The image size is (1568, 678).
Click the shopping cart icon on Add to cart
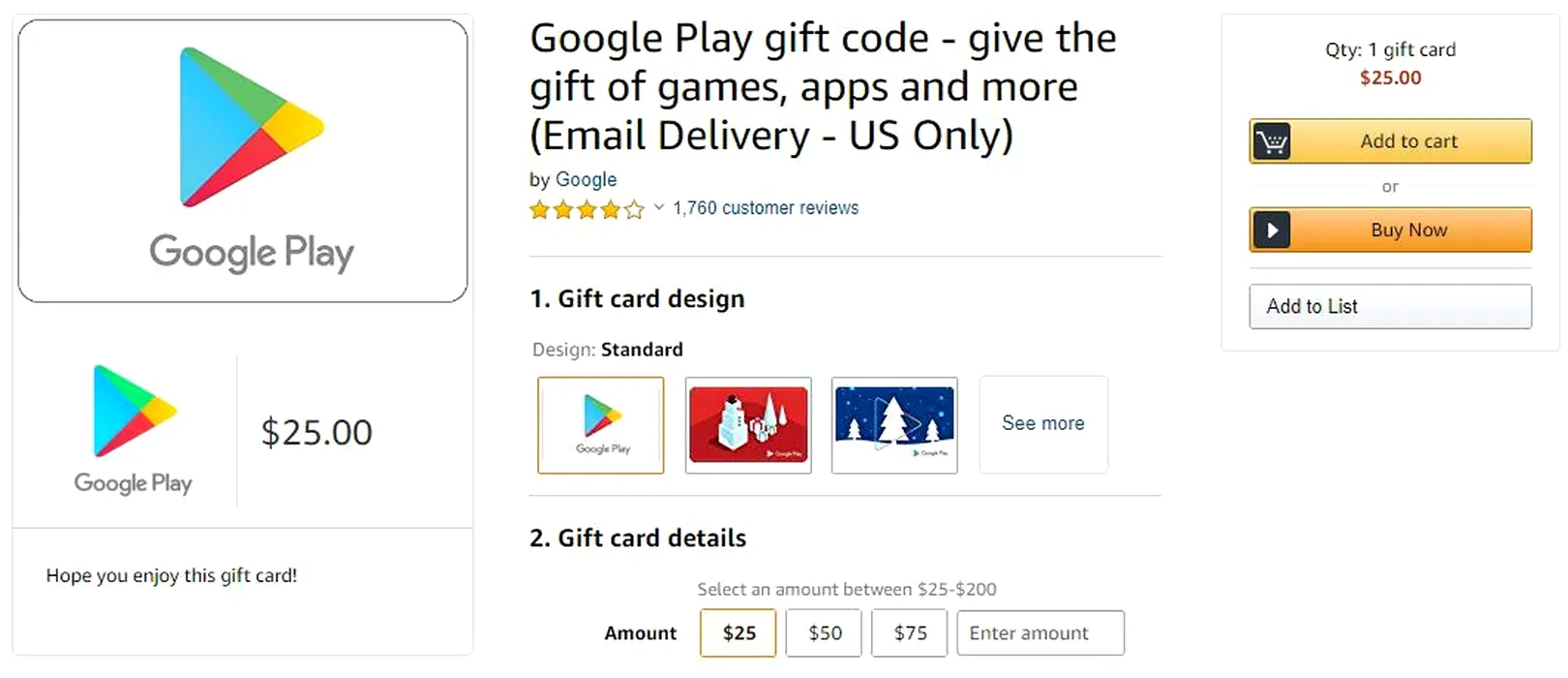click(1272, 141)
